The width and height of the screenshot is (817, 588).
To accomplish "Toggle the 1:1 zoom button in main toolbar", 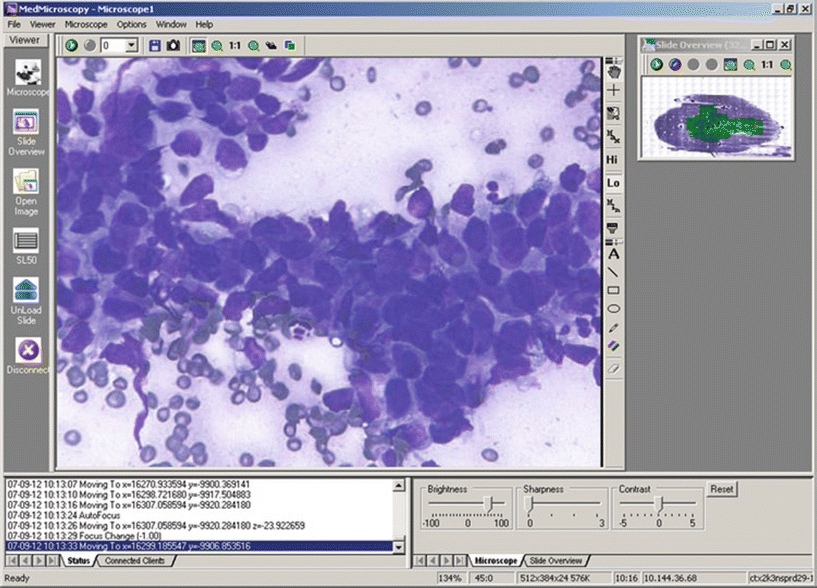I will click(x=234, y=45).
